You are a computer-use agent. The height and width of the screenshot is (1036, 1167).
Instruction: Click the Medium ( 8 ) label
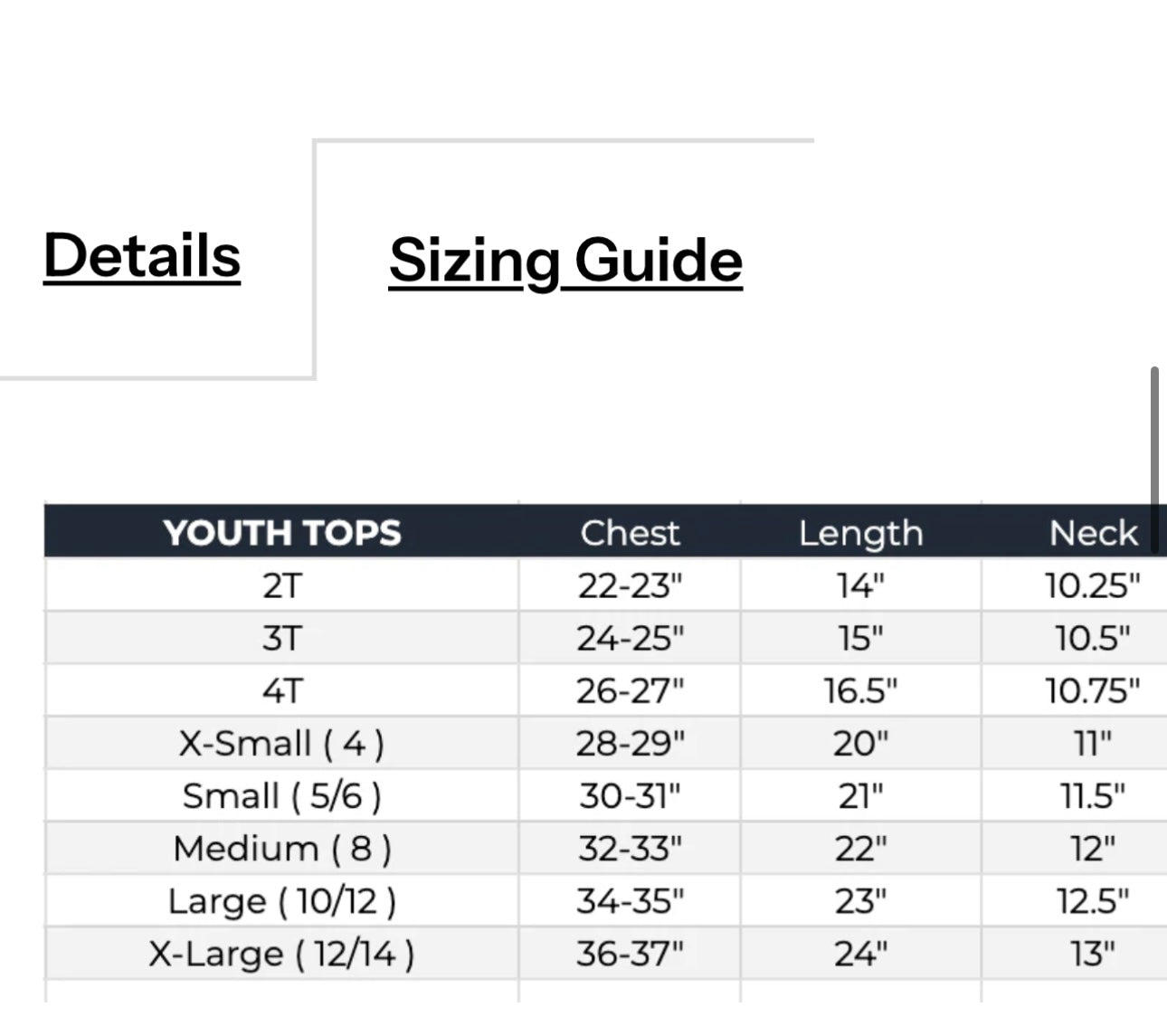pos(281,848)
